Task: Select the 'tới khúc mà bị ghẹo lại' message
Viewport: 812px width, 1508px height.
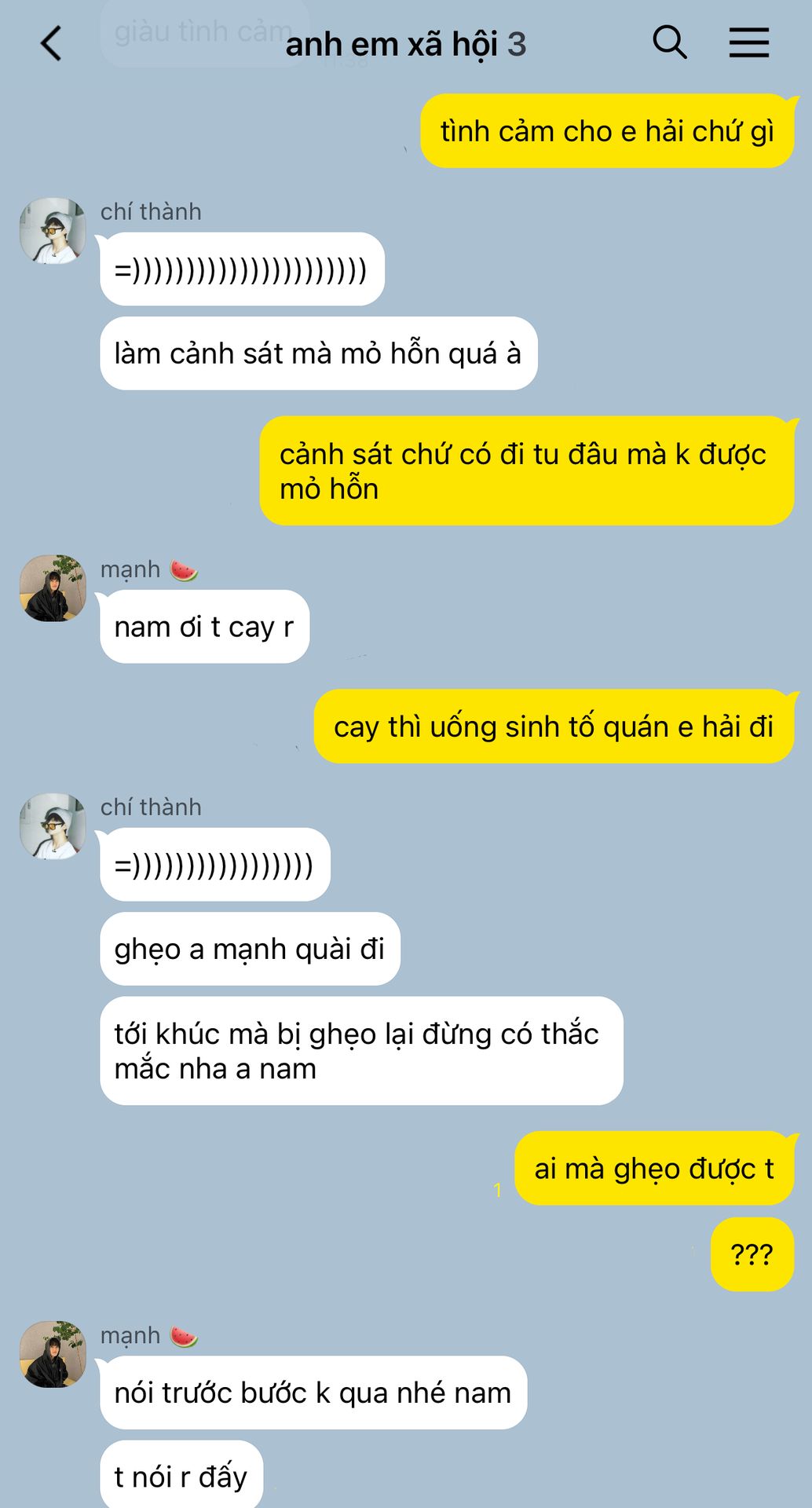Action: point(361,1051)
